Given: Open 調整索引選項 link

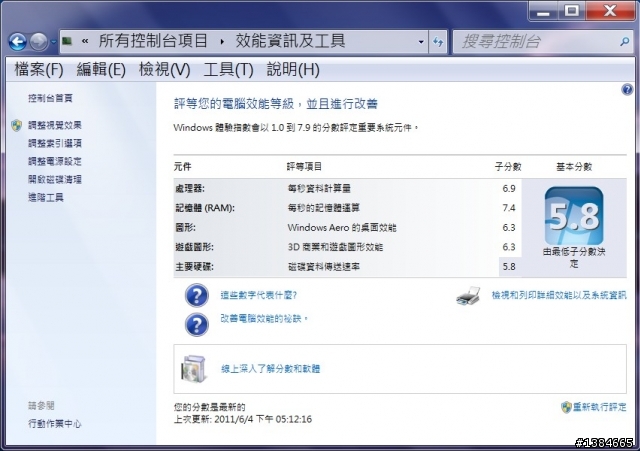Looking at the screenshot, I should pyautogui.click(x=55, y=143).
